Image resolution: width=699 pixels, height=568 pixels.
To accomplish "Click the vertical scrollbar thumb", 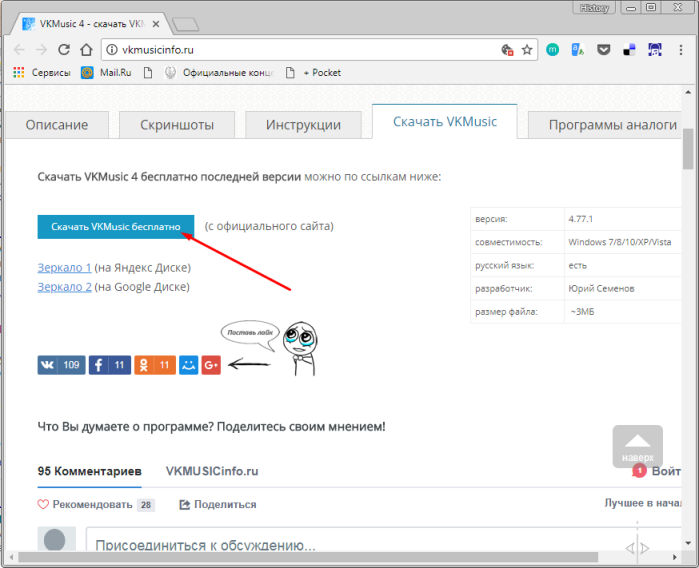I will [688, 149].
